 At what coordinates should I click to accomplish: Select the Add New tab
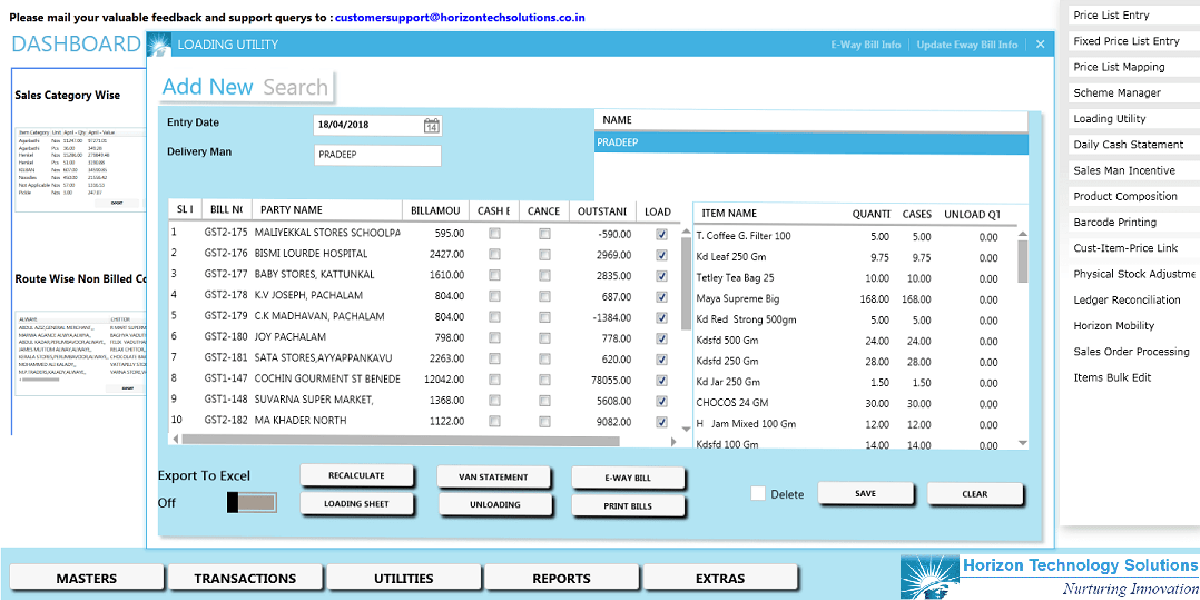click(208, 87)
